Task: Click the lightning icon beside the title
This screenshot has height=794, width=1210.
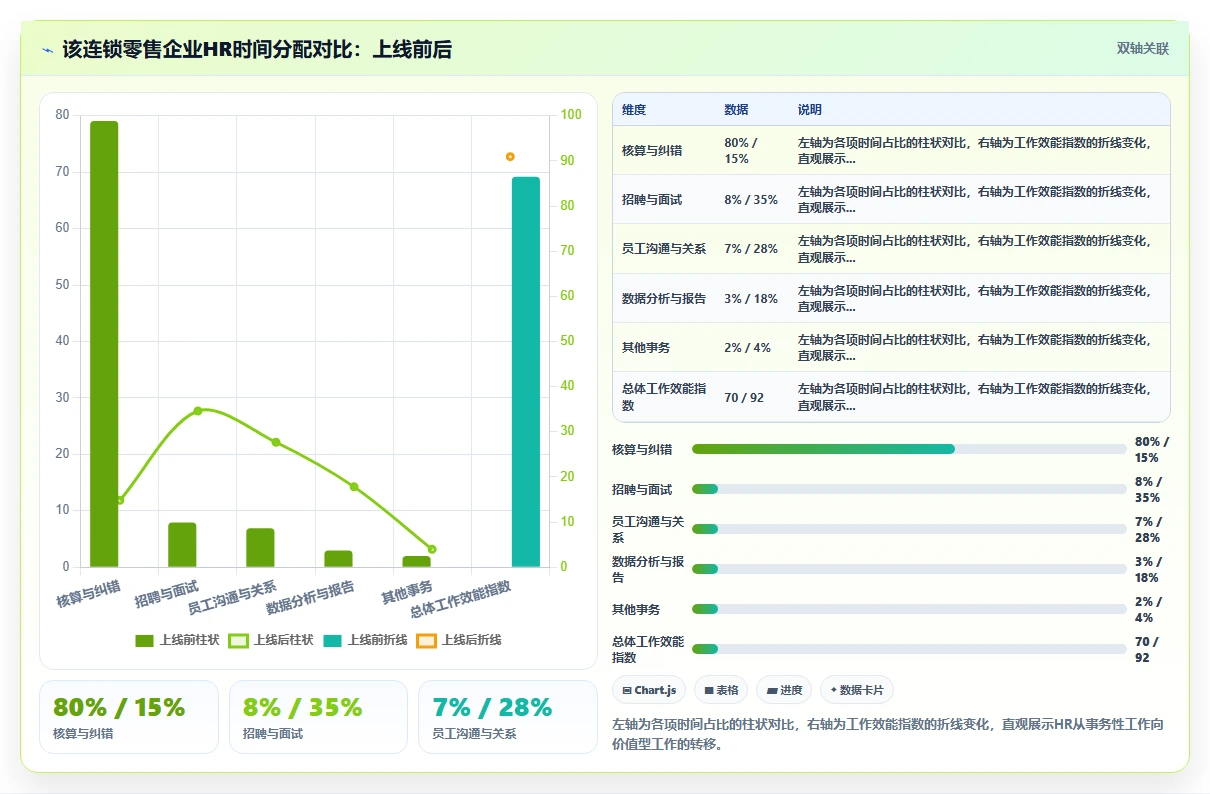Action: click(x=48, y=50)
